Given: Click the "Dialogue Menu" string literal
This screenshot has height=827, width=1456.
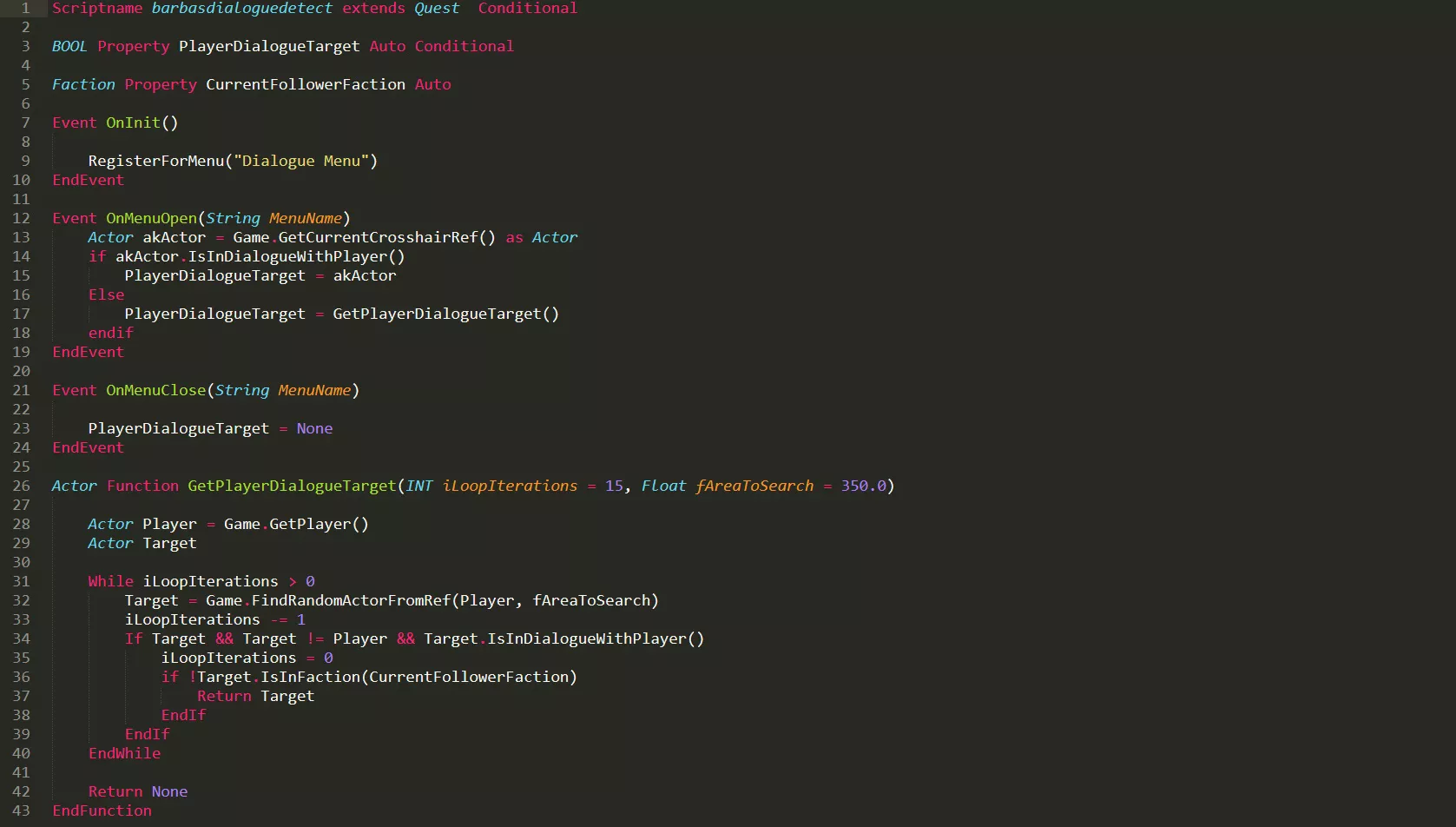Looking at the screenshot, I should click(301, 161).
